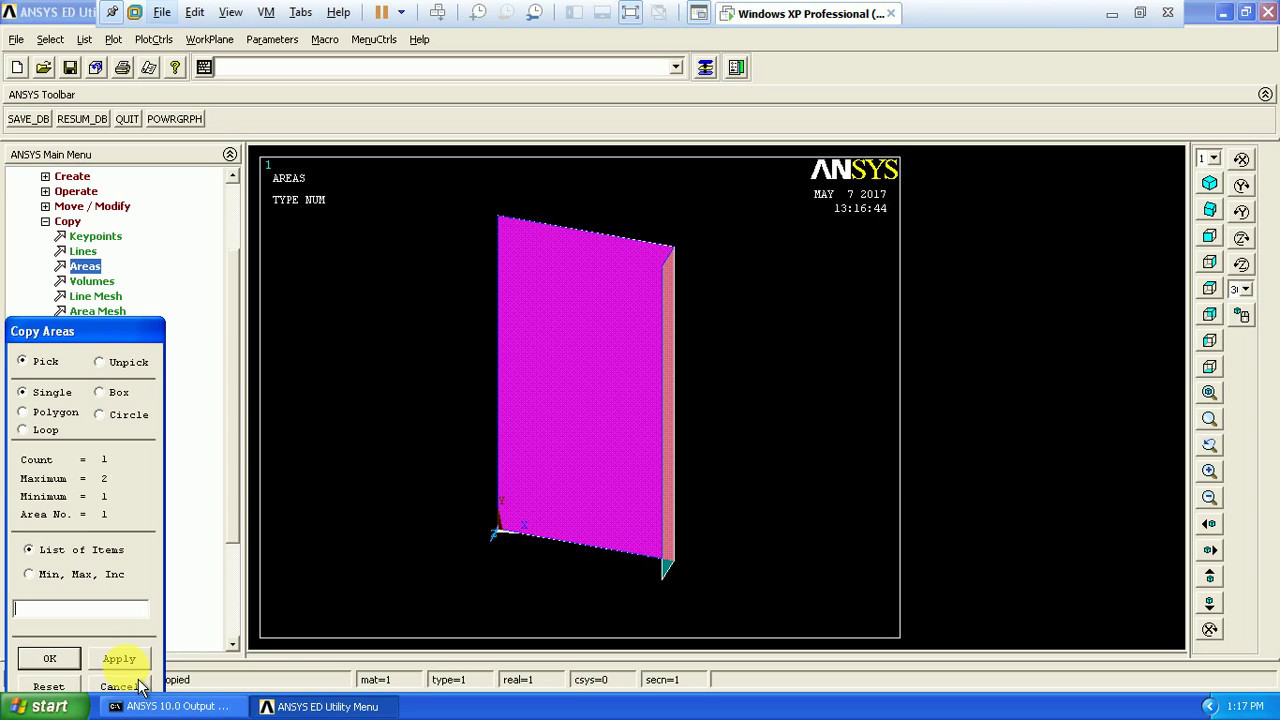This screenshot has height=720, width=1280.
Task: Click the SAVE_DB button
Action: tap(28, 118)
